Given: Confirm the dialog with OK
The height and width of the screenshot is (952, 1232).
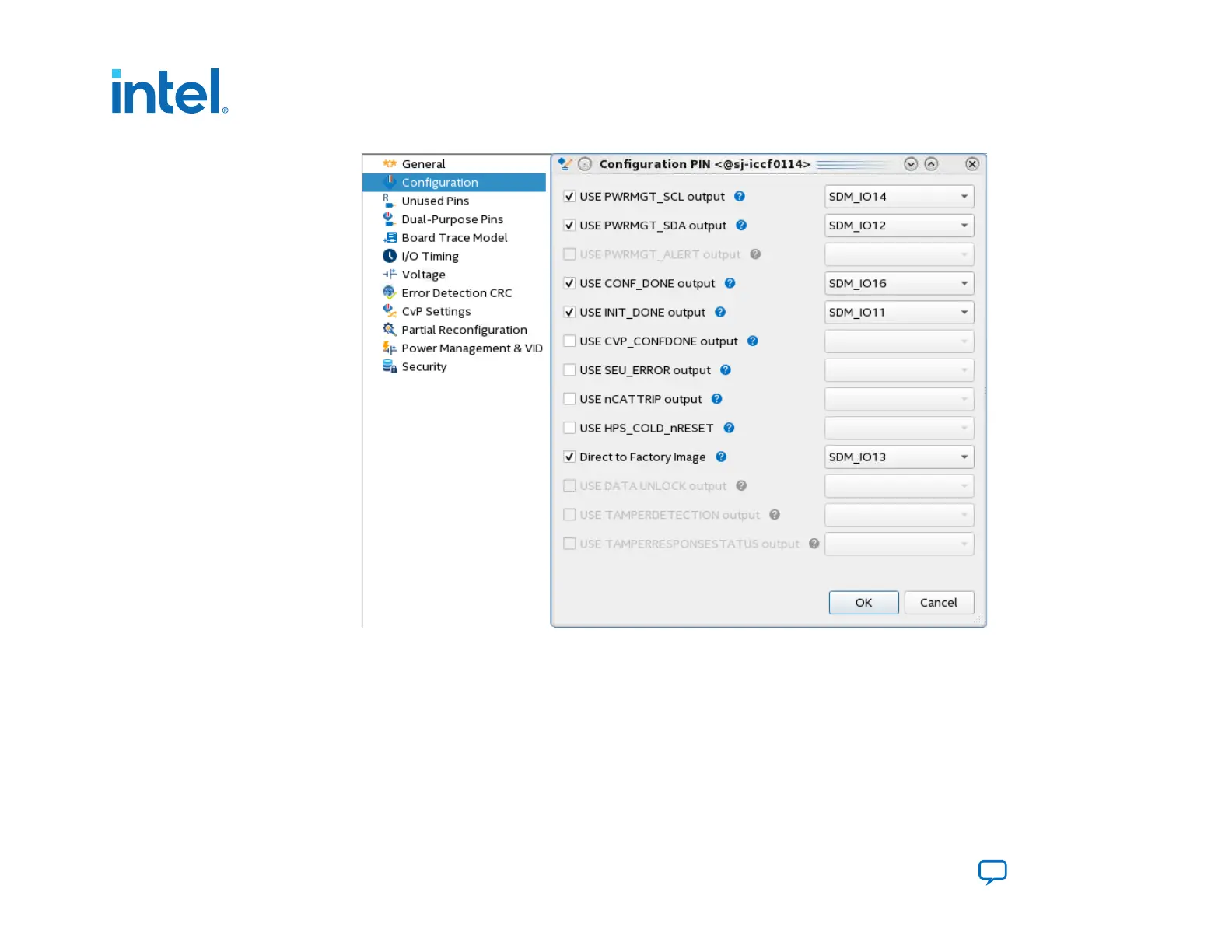Looking at the screenshot, I should tap(864, 603).
